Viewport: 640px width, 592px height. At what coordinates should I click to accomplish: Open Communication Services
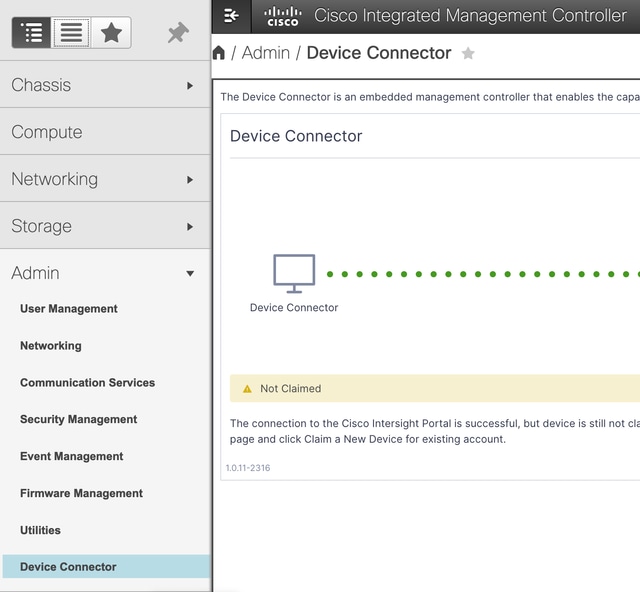pyautogui.click(x=88, y=383)
